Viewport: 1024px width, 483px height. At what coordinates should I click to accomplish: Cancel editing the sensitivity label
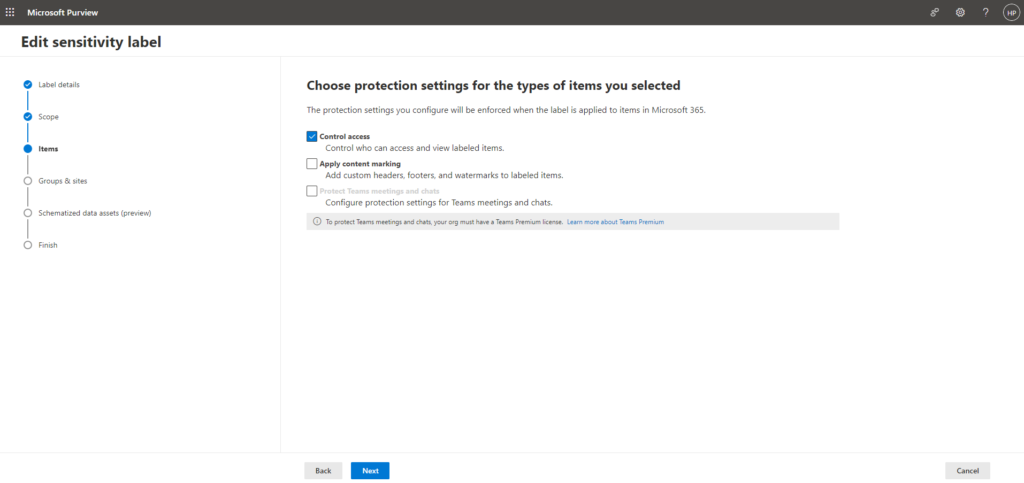(967, 470)
